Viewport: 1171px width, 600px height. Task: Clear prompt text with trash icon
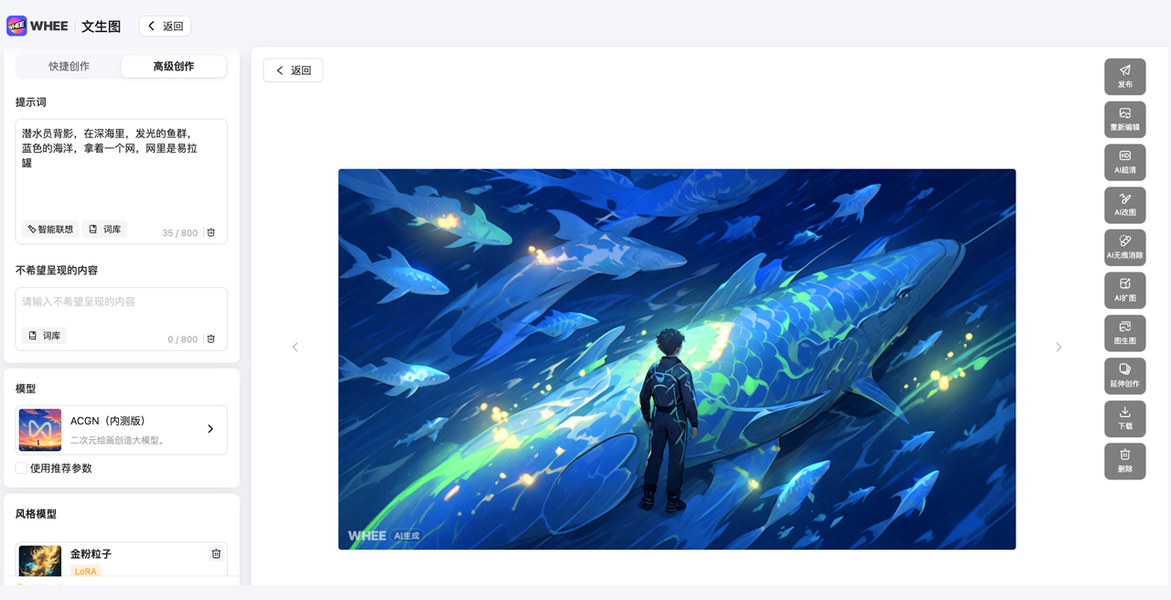[x=211, y=232]
